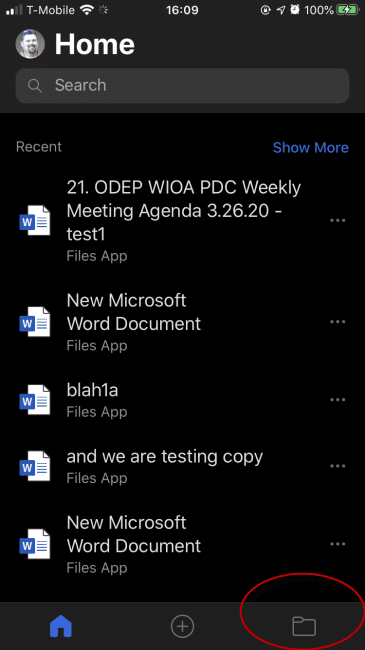The height and width of the screenshot is (650, 365).
Task: Click Word icon beside and we are testing copy
Action: click(x=35, y=466)
